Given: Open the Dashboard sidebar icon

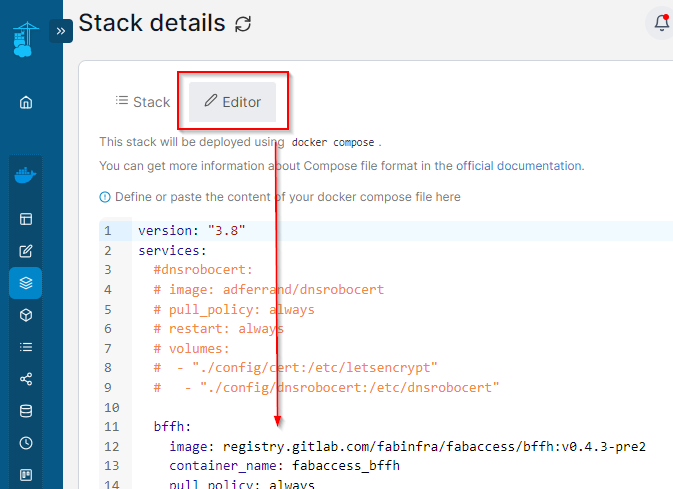Looking at the screenshot, I should [x=26, y=219].
